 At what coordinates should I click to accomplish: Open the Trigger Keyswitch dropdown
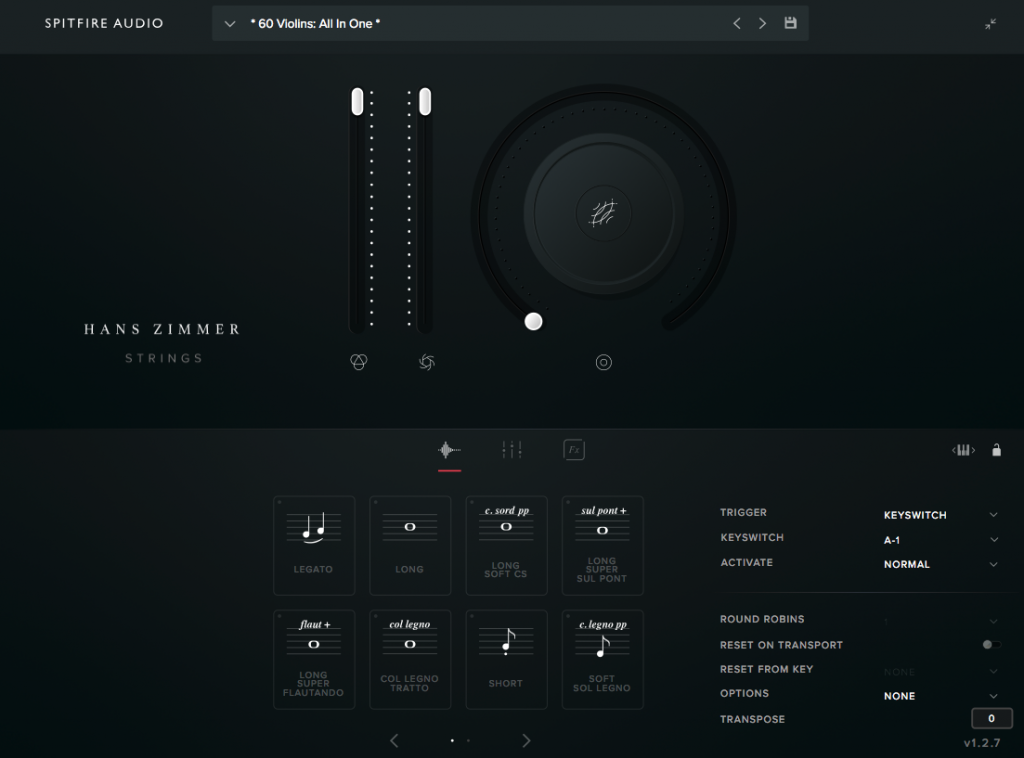point(938,514)
